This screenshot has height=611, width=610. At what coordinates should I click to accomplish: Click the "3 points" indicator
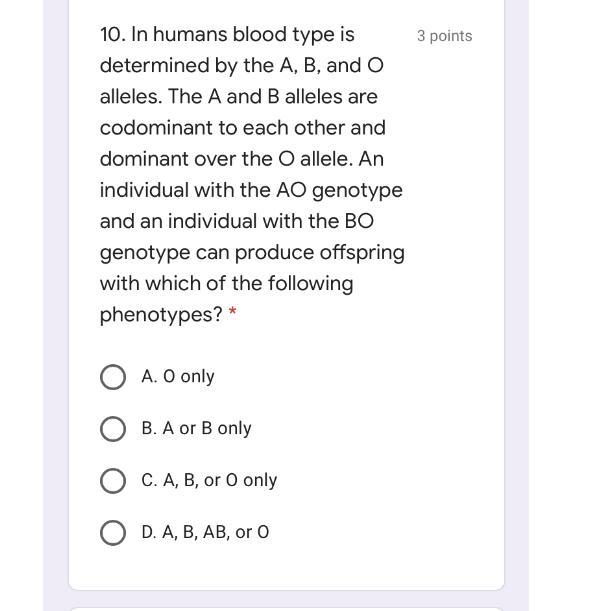click(x=444, y=36)
